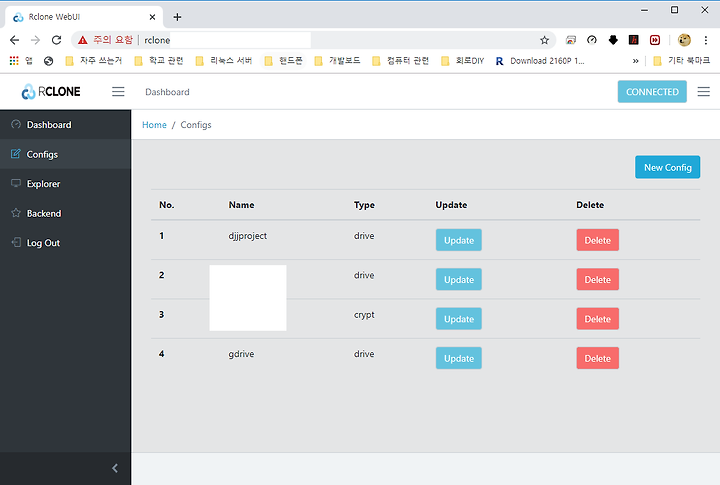Update the gdrive config
The width and height of the screenshot is (720, 485).
point(459,358)
